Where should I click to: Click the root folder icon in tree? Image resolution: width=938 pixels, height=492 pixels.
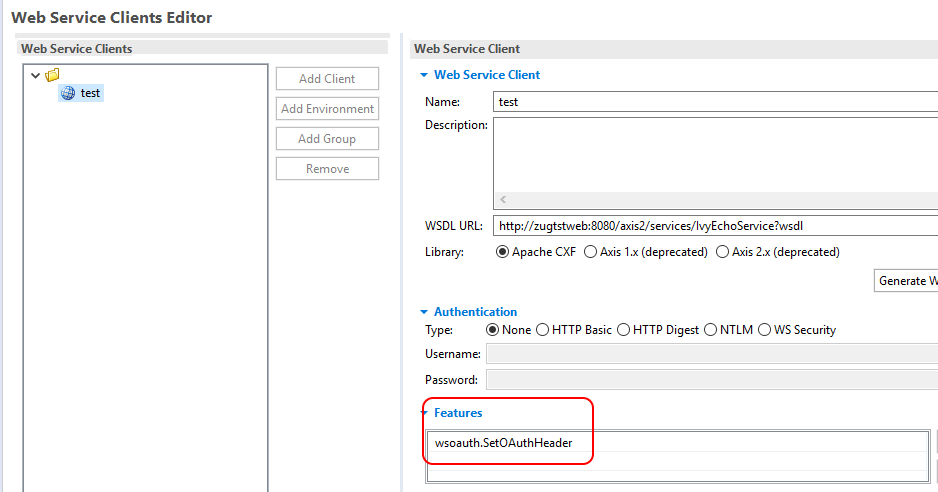pyautogui.click(x=53, y=75)
